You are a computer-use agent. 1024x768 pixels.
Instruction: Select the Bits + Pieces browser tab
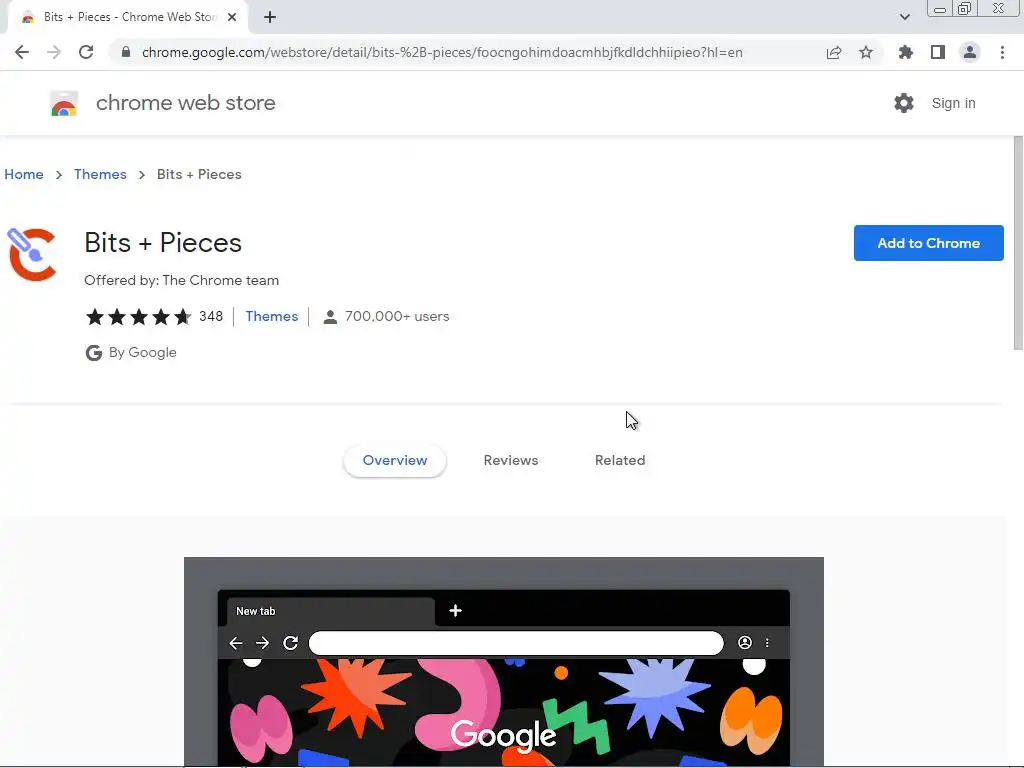click(x=128, y=17)
